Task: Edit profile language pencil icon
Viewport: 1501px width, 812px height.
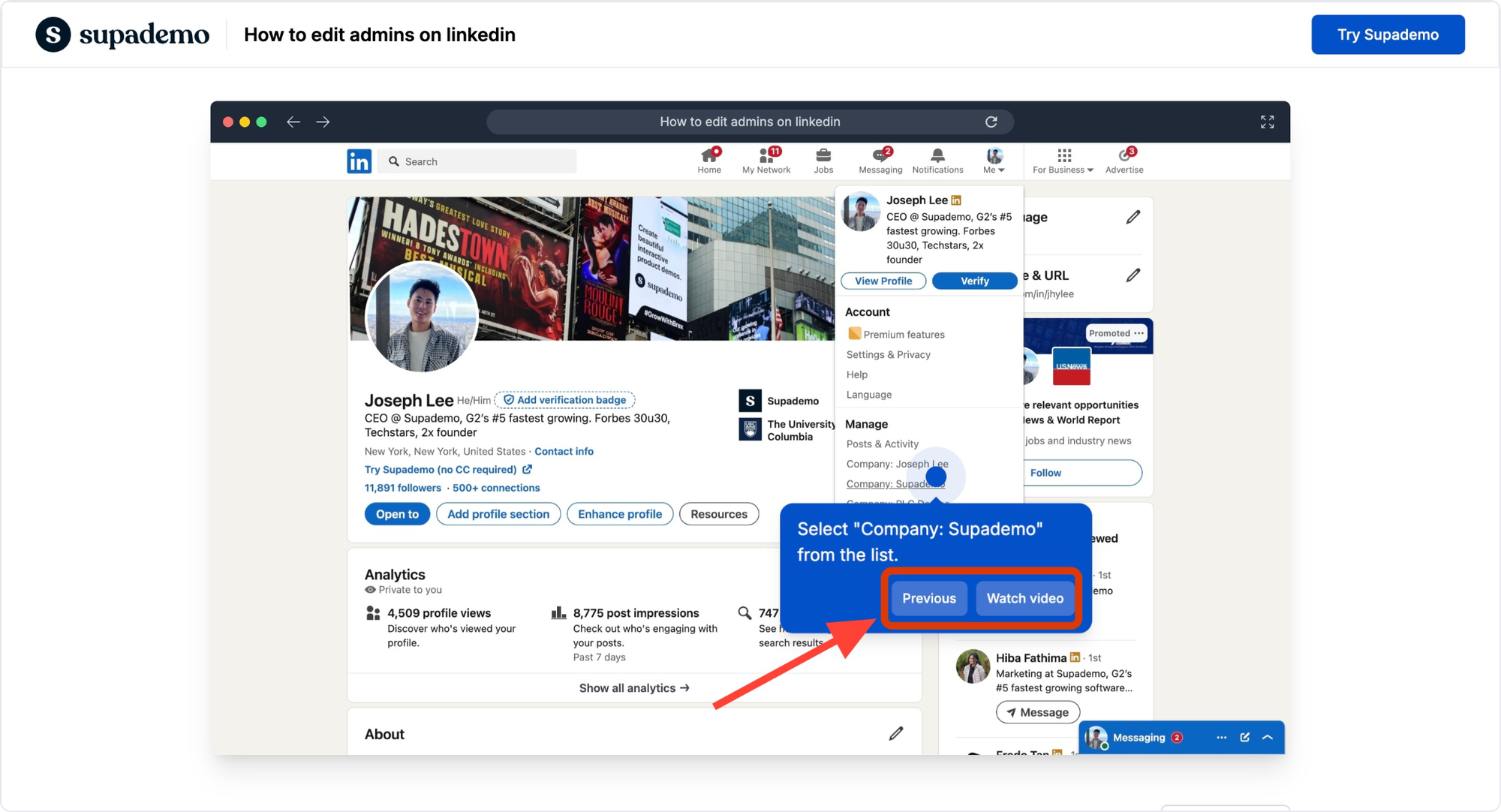Action: pyautogui.click(x=1133, y=217)
